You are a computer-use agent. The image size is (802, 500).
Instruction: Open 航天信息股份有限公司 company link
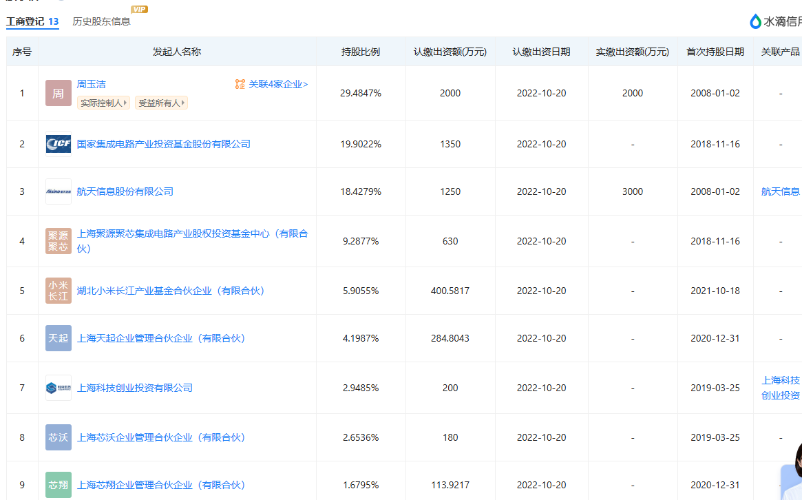125,192
